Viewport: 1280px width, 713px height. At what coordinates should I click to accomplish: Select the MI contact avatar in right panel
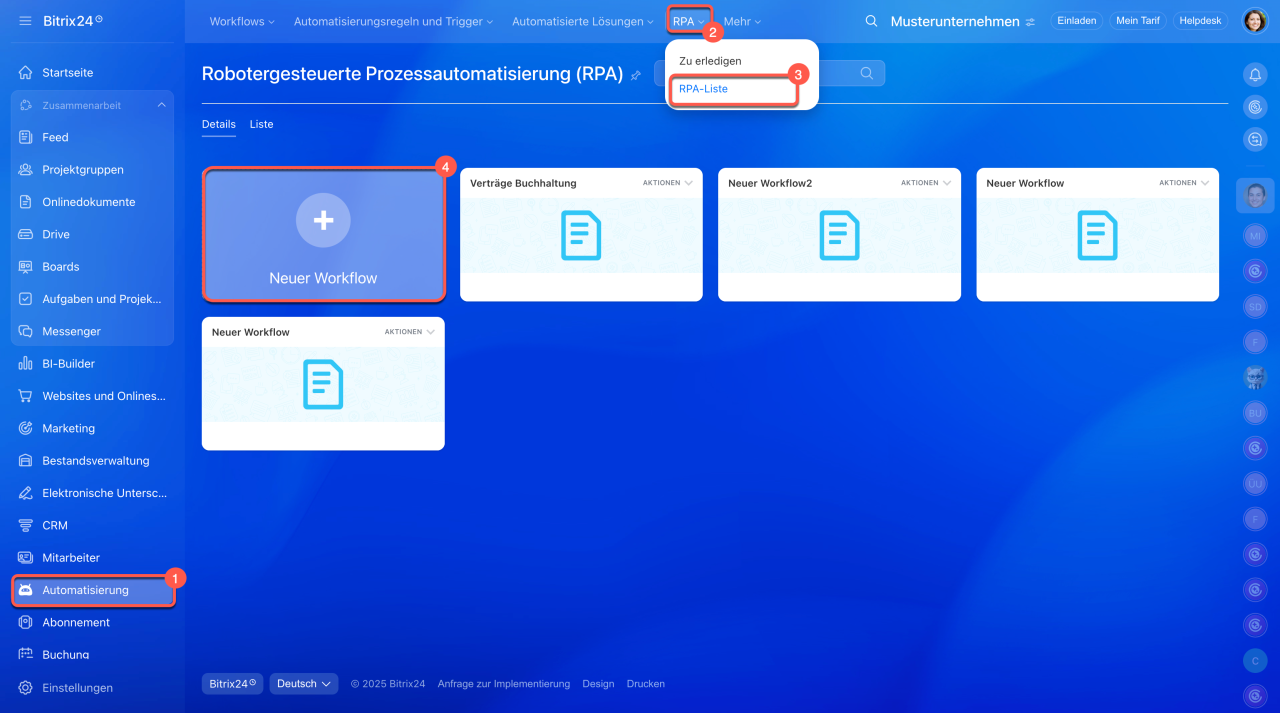pos(1254,236)
